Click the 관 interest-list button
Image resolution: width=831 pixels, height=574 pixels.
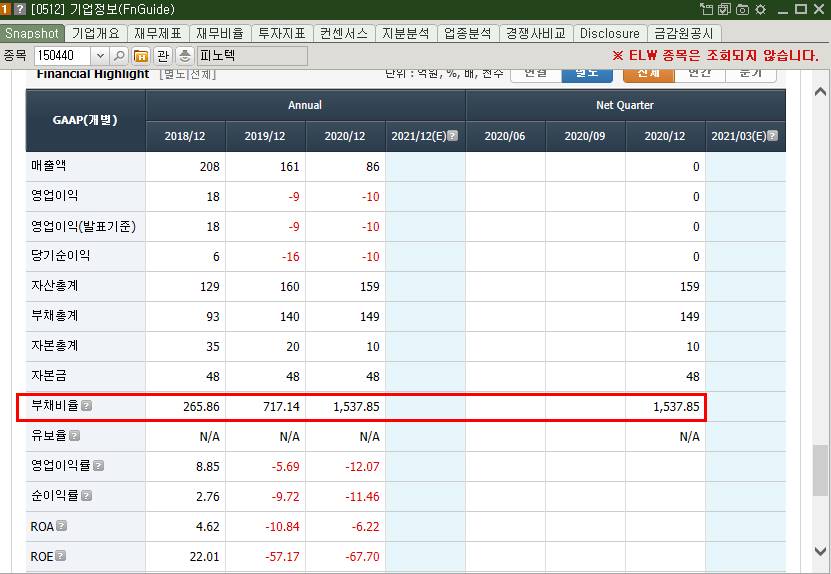click(163, 56)
